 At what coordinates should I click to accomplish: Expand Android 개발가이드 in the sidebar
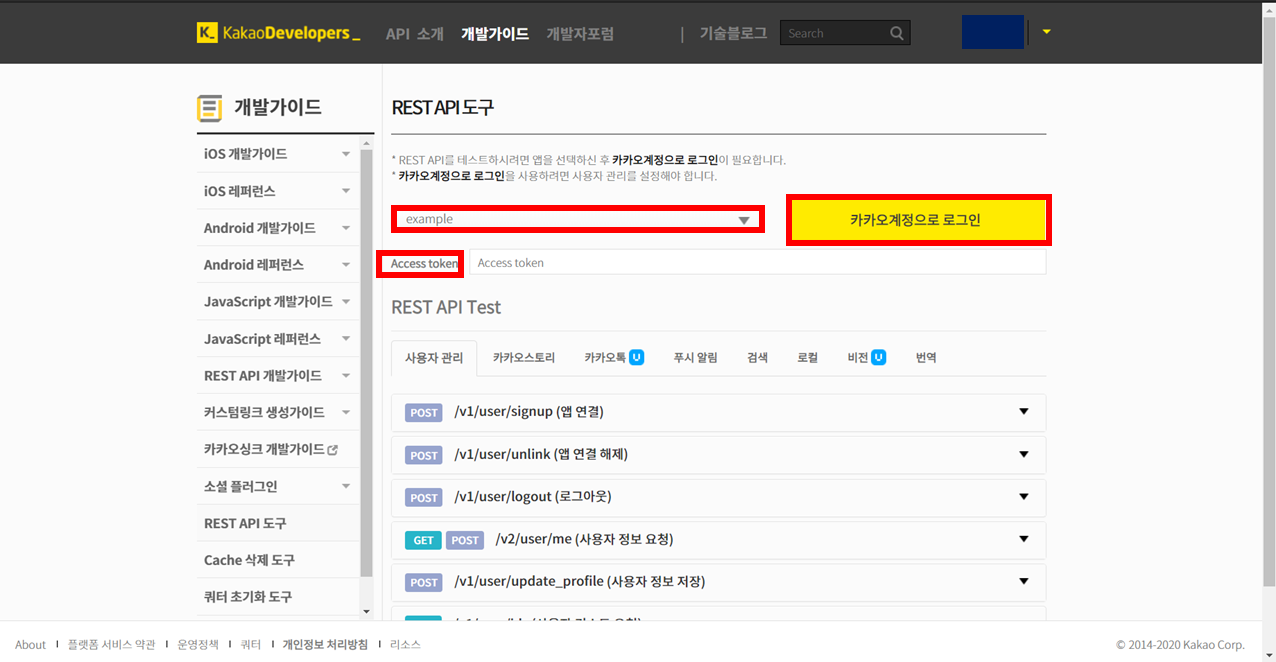(346, 228)
